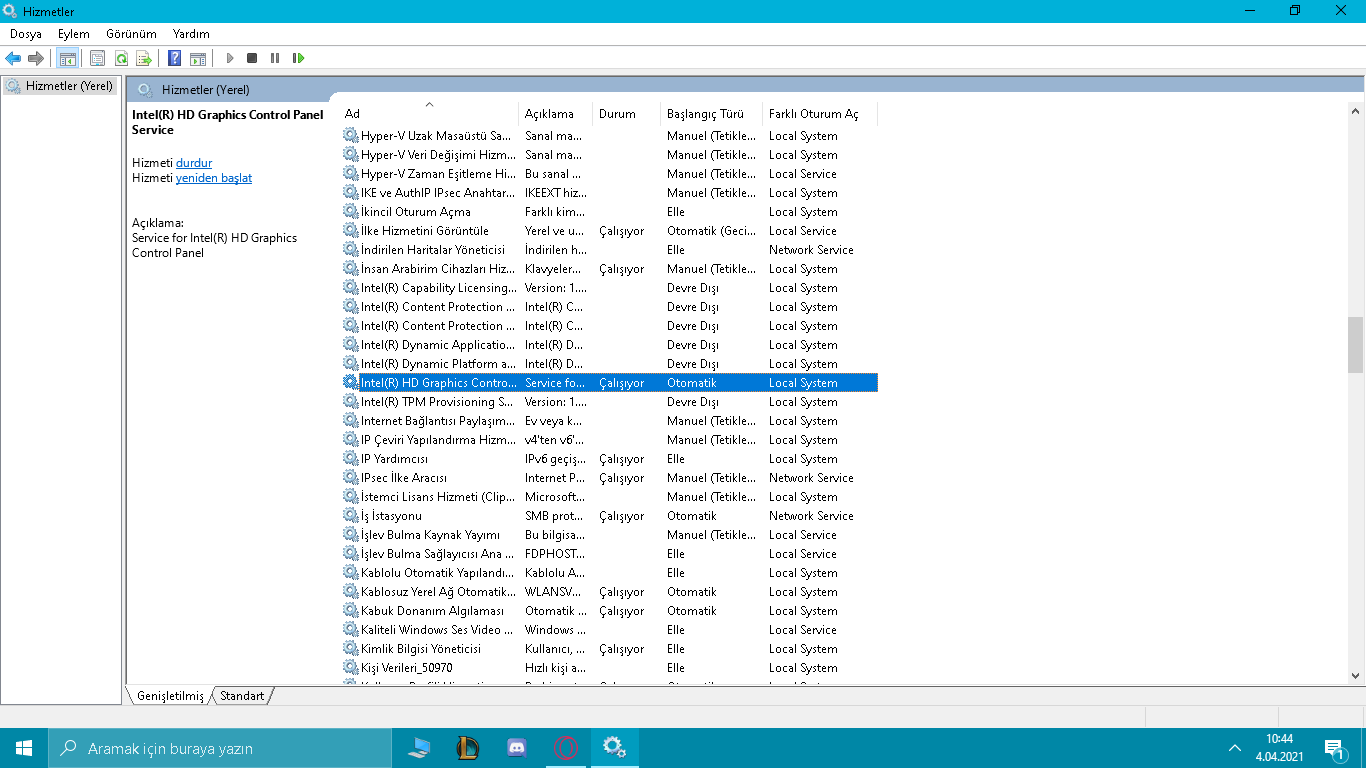1366x768 pixels.
Task: Select the IKE ve AuthIP IPsec service
Action: [x=609, y=193]
